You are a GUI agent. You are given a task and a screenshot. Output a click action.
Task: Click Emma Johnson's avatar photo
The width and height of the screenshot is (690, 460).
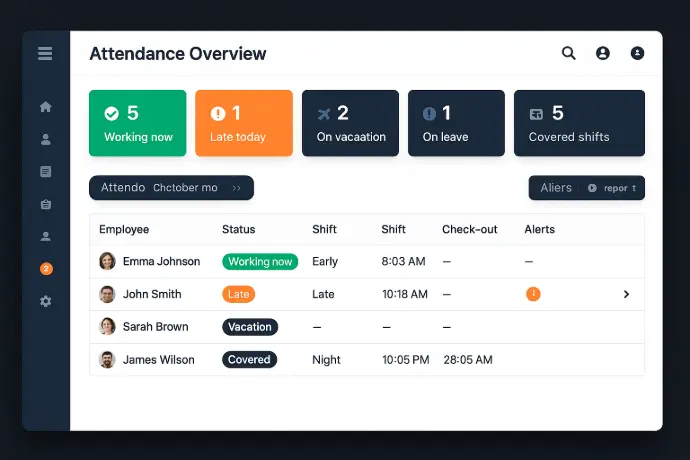pos(107,261)
